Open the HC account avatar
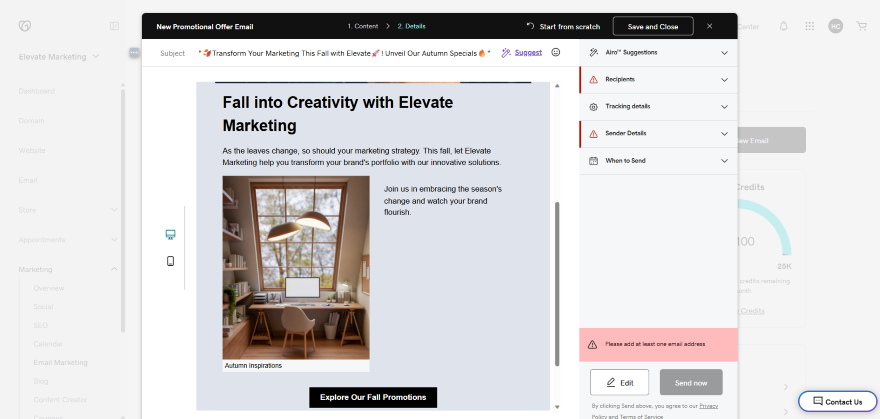The image size is (880, 419). 835,26
